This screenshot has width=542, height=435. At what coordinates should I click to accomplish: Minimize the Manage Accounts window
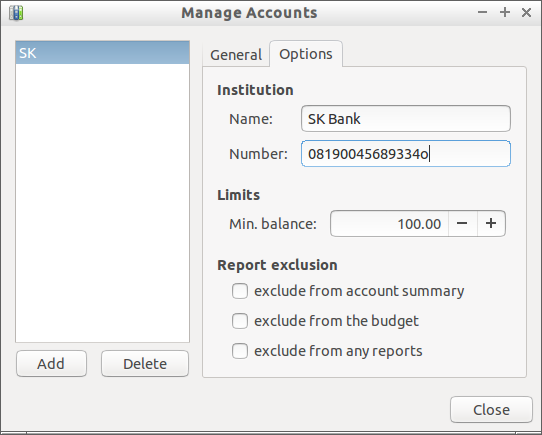click(483, 13)
